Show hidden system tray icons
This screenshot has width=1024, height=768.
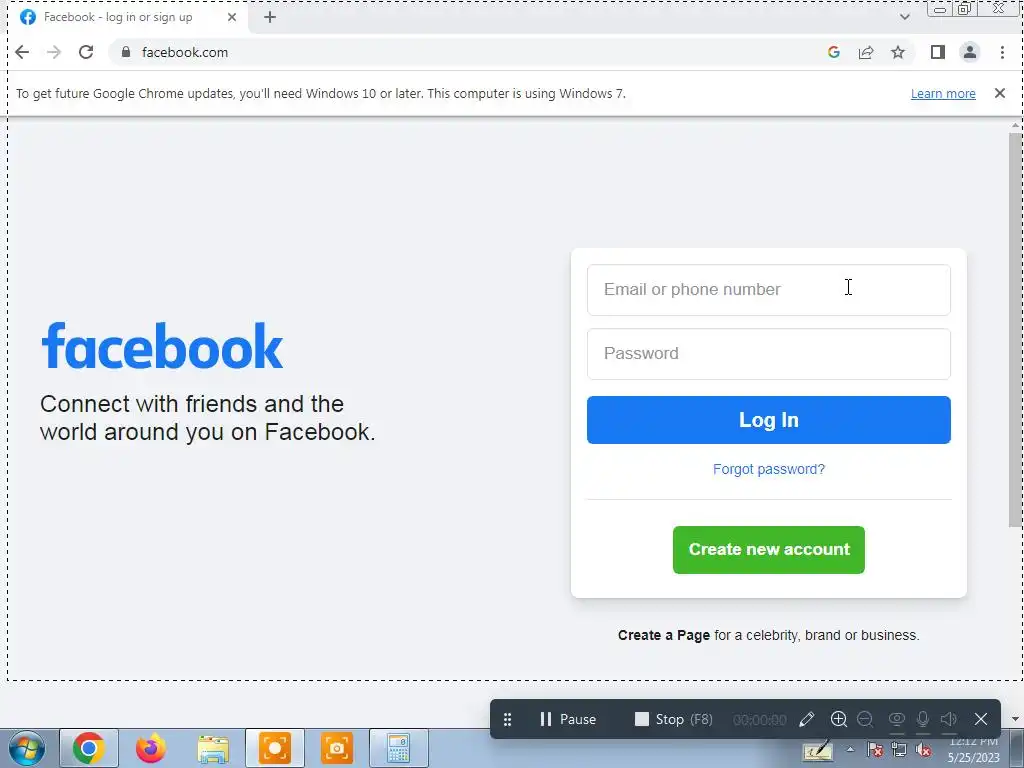(x=850, y=750)
